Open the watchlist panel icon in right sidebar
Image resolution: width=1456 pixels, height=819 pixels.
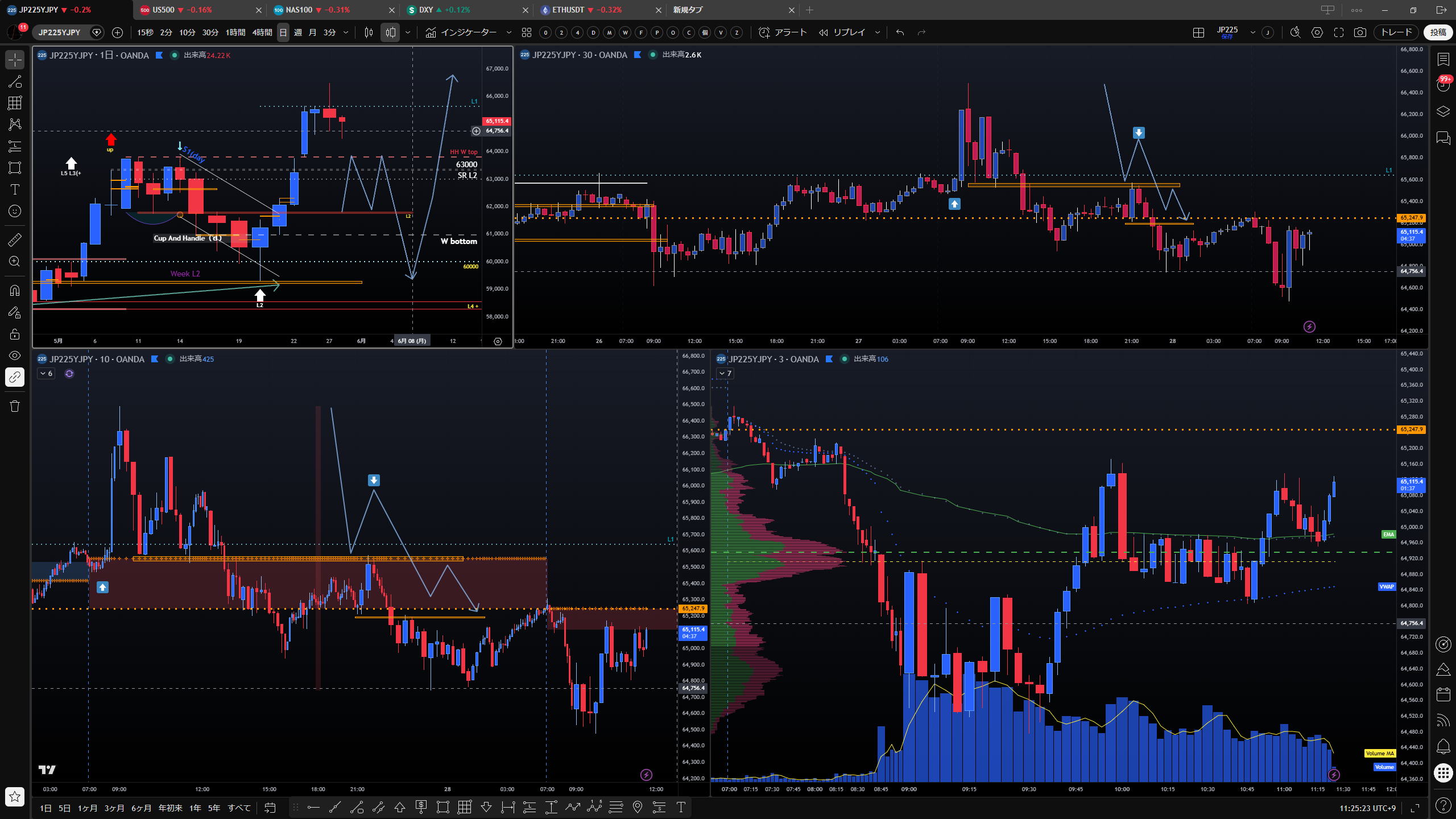tap(1443, 59)
